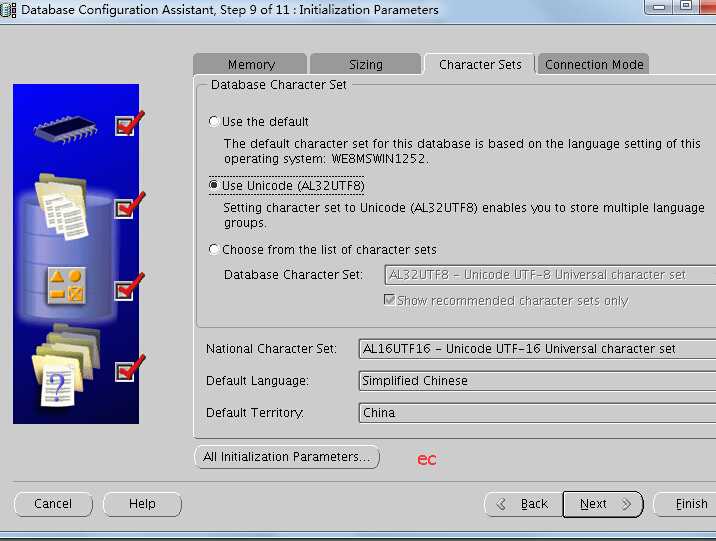Open the Default Territory dropdown

point(537,412)
